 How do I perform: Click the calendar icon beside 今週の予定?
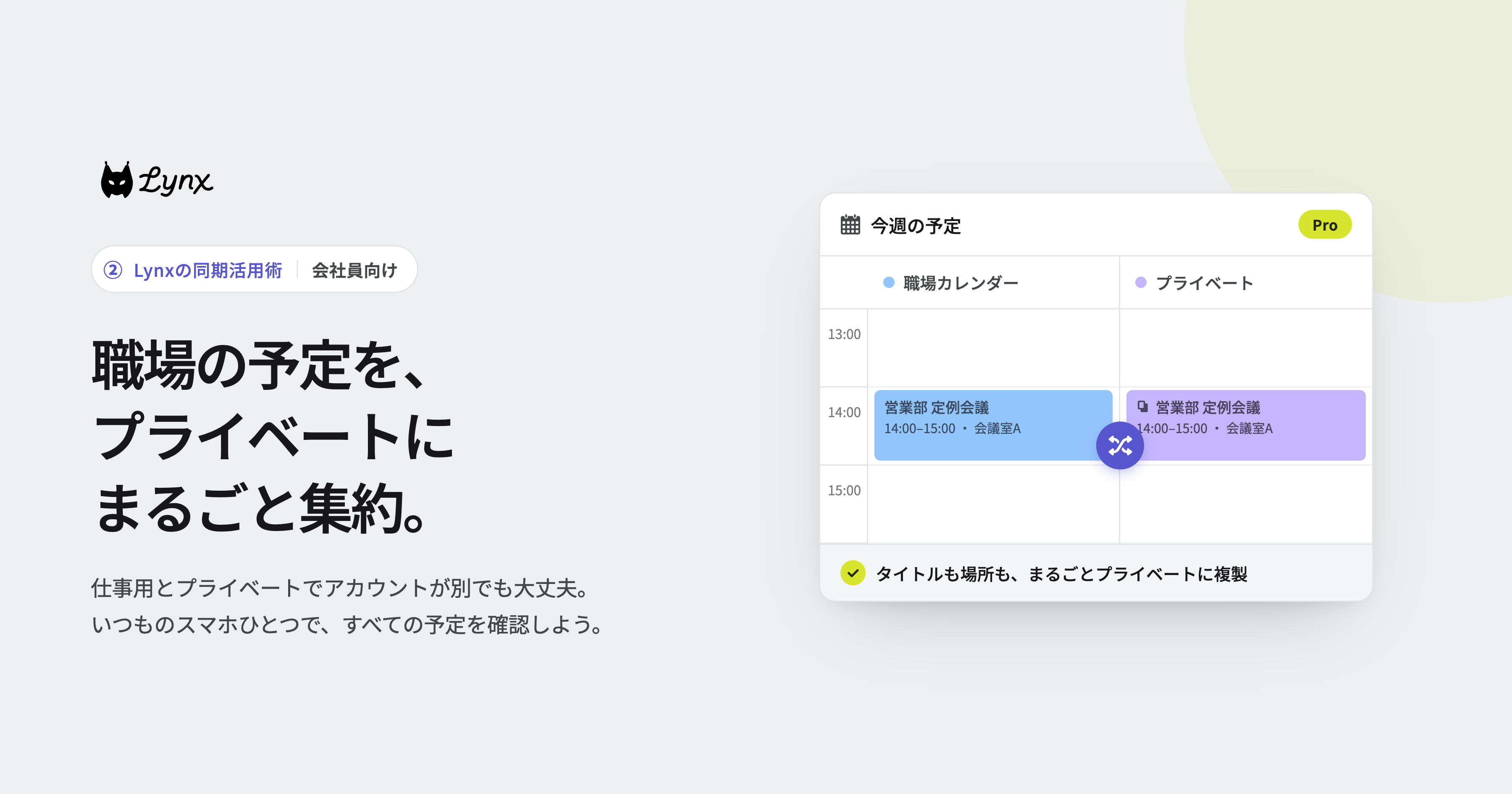coord(850,224)
